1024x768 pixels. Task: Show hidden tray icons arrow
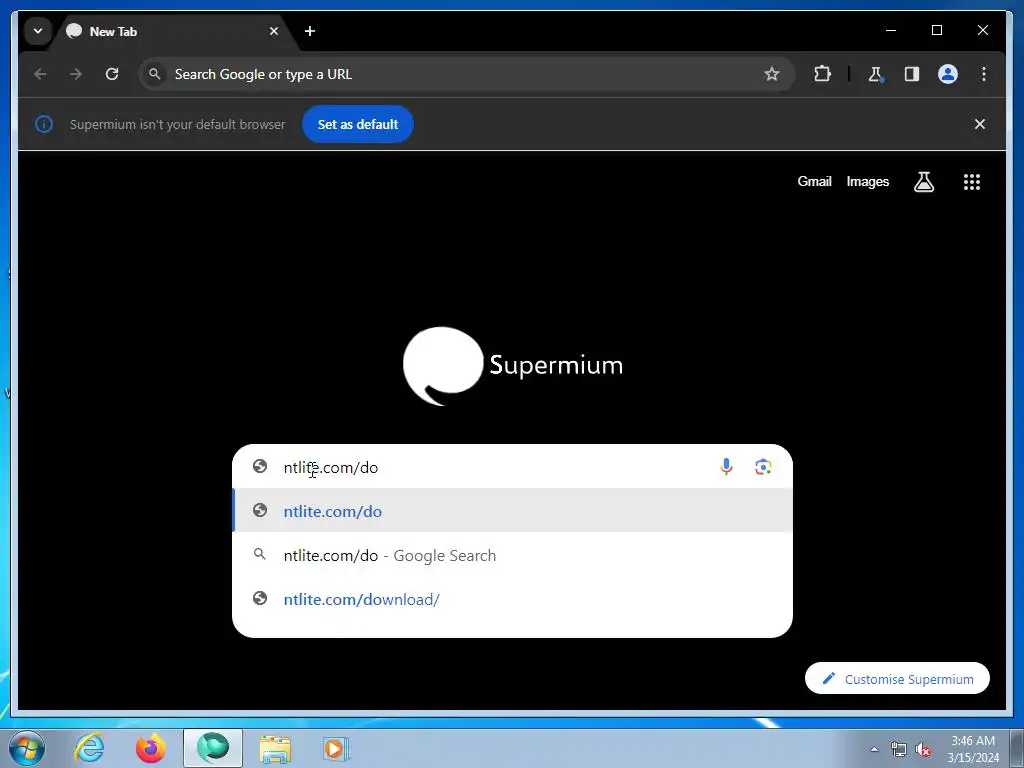coord(874,749)
